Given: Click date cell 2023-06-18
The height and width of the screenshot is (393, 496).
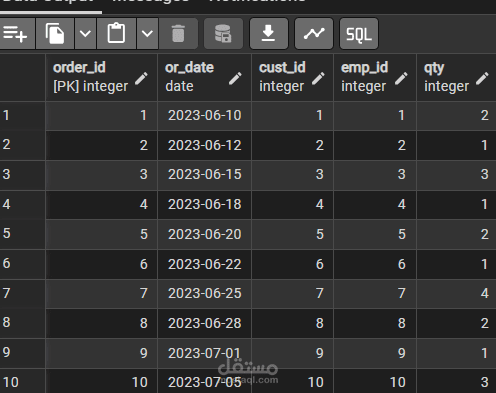Looking at the screenshot, I should pyautogui.click(x=204, y=204).
